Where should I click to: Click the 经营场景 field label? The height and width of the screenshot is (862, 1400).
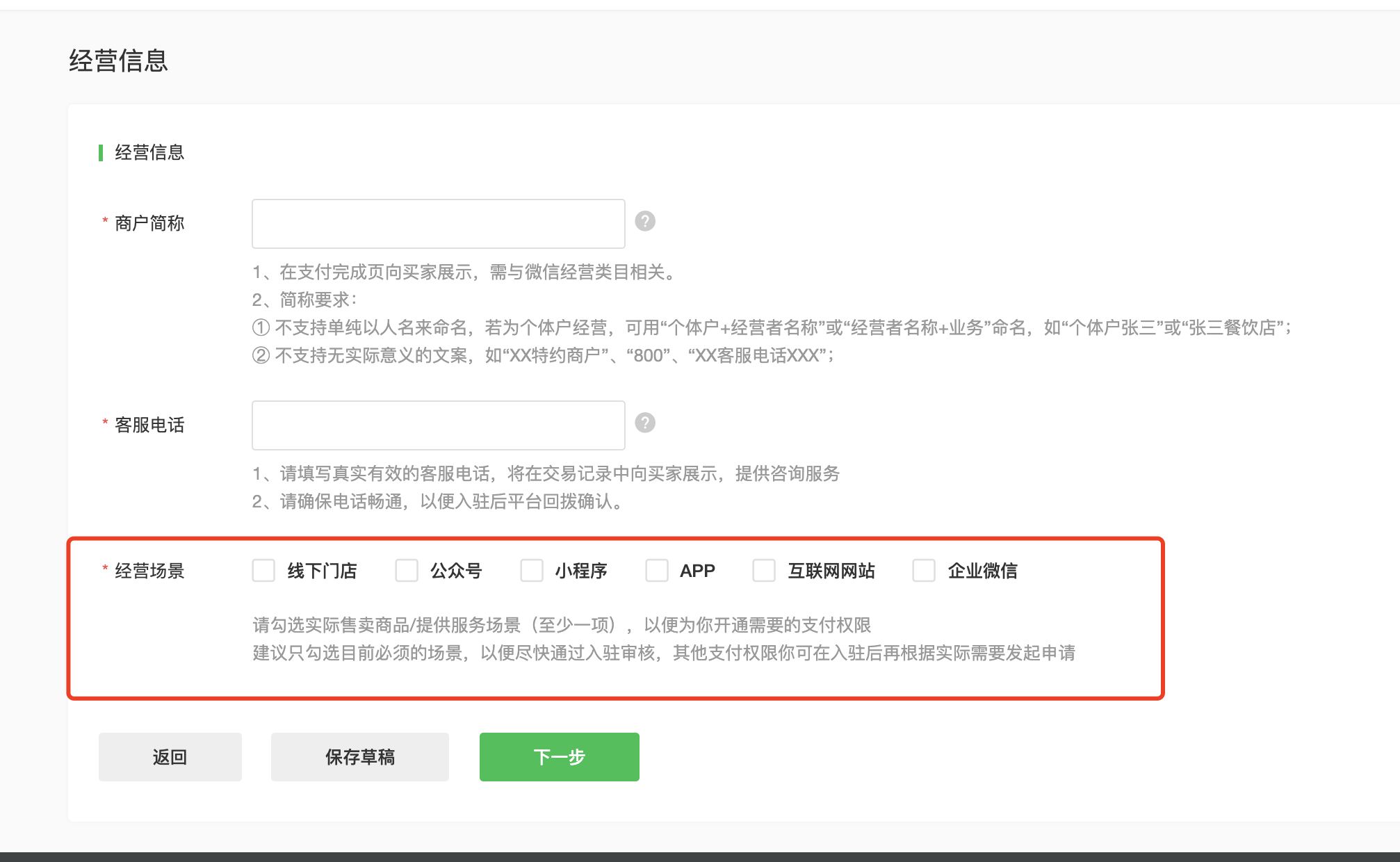(x=149, y=571)
